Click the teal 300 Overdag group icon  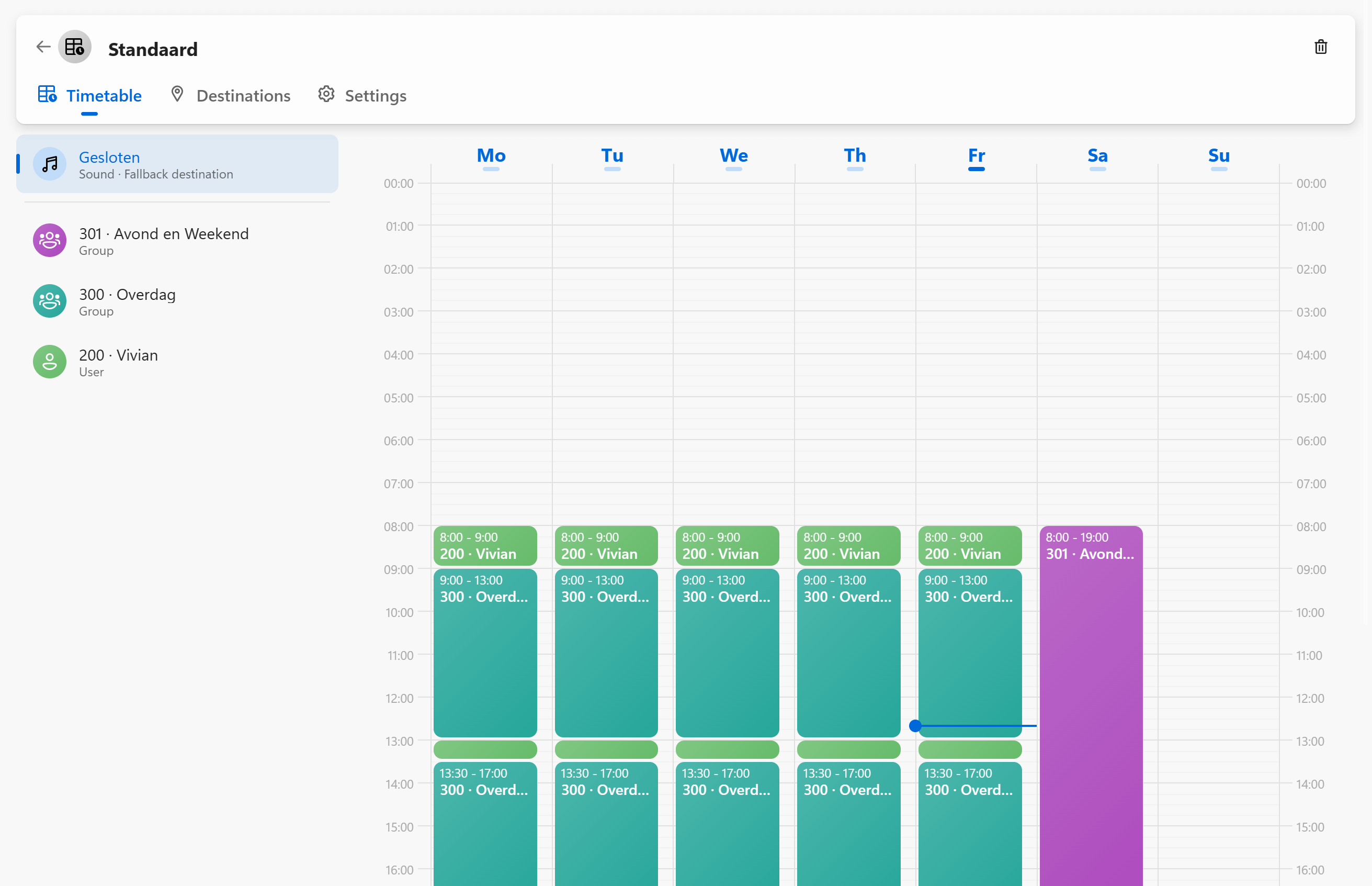[x=50, y=301]
